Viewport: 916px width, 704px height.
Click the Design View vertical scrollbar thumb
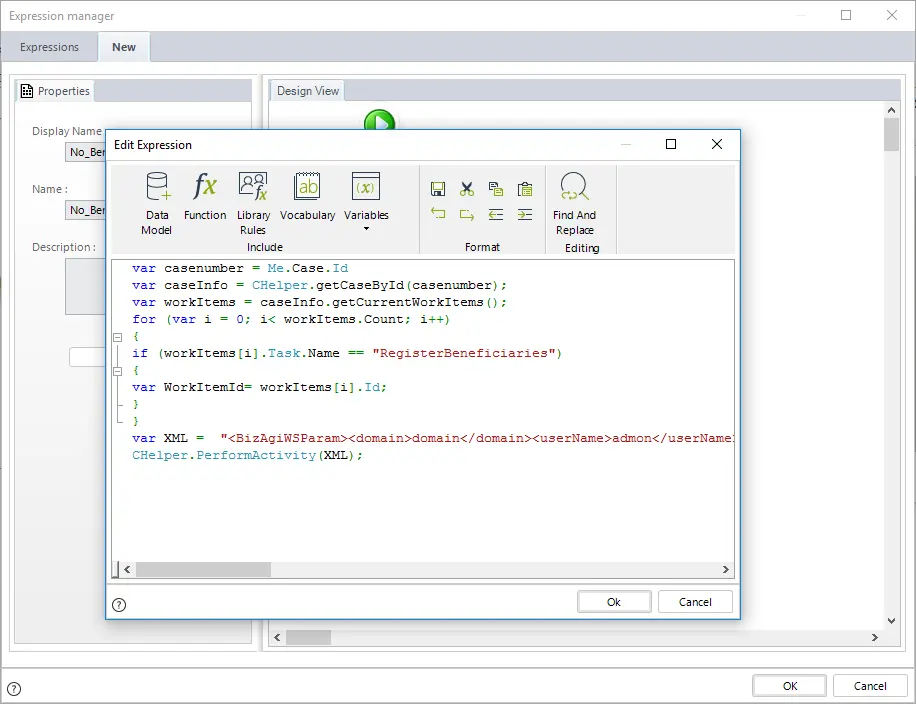[891, 134]
